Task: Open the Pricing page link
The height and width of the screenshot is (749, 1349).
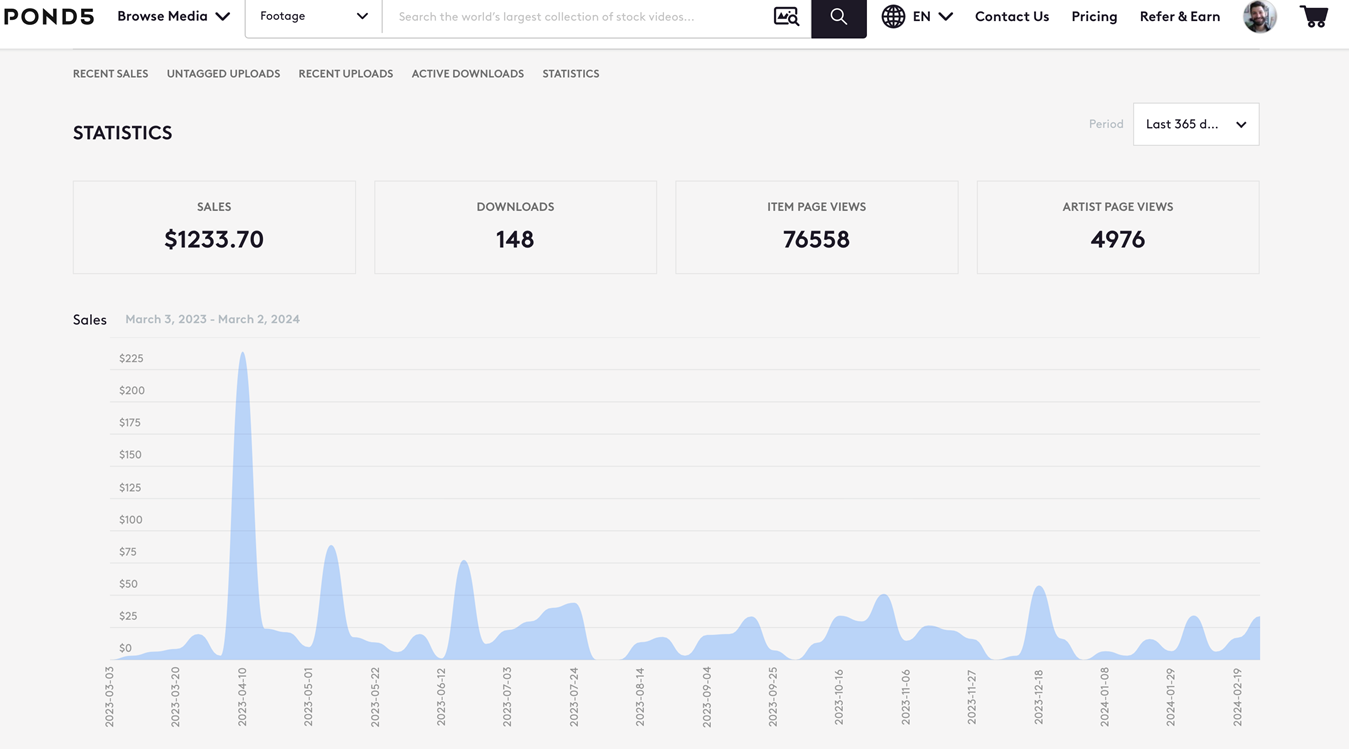Action: [1094, 17]
